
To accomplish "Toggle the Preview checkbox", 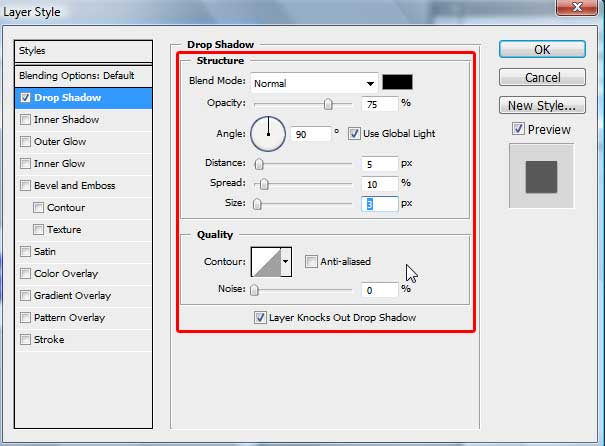I will pos(518,128).
